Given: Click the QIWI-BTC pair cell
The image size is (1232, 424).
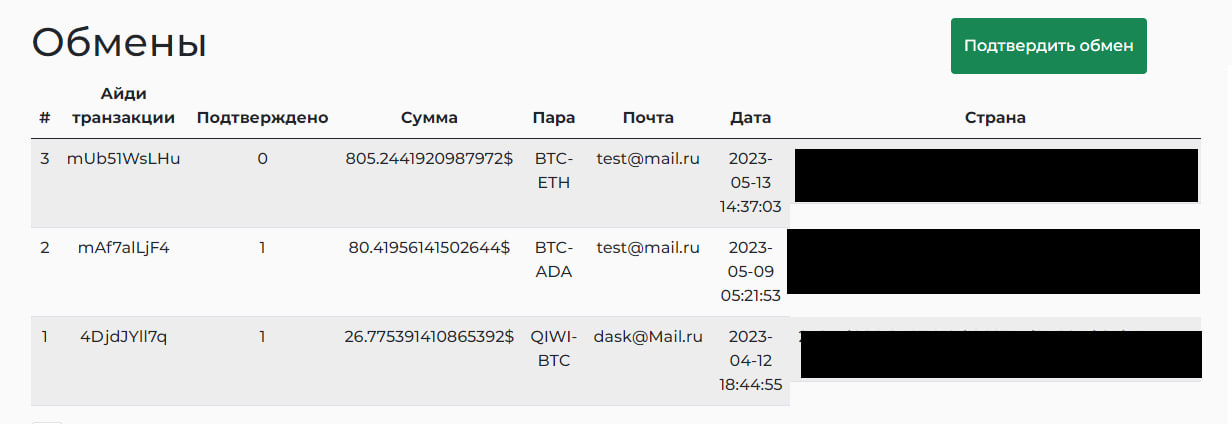Looking at the screenshot, I should pyautogui.click(x=553, y=349).
